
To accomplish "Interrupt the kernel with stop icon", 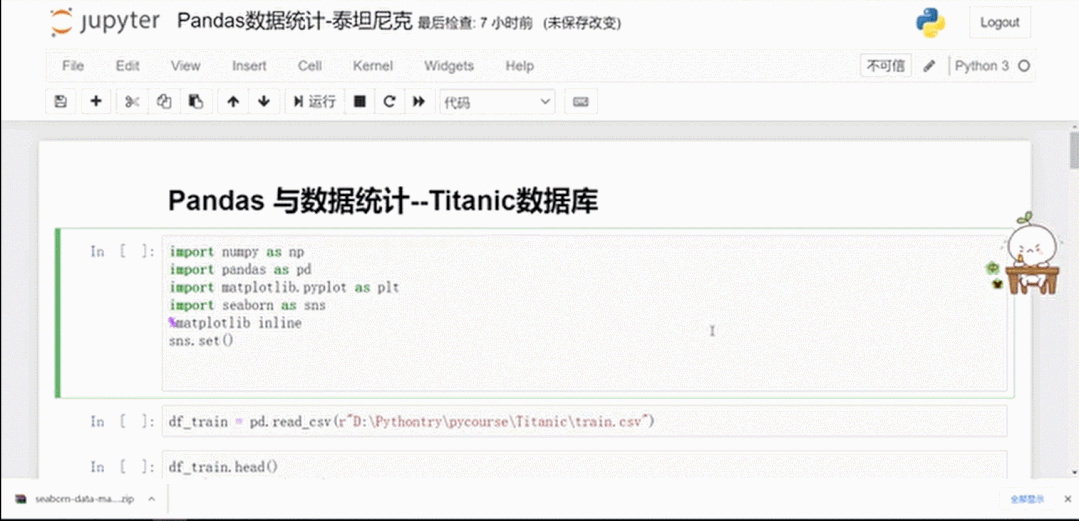I will [359, 102].
